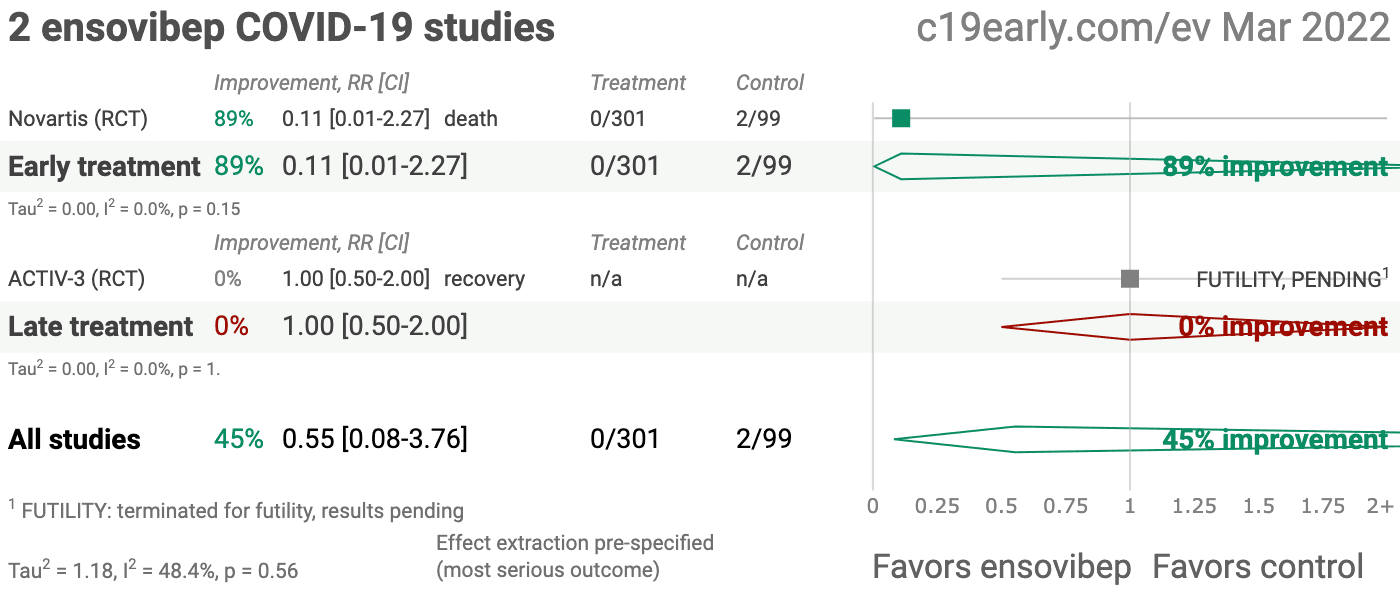1400x589 pixels.
Task: Select the Early treatment group heading
Action: pyautogui.click(x=105, y=166)
